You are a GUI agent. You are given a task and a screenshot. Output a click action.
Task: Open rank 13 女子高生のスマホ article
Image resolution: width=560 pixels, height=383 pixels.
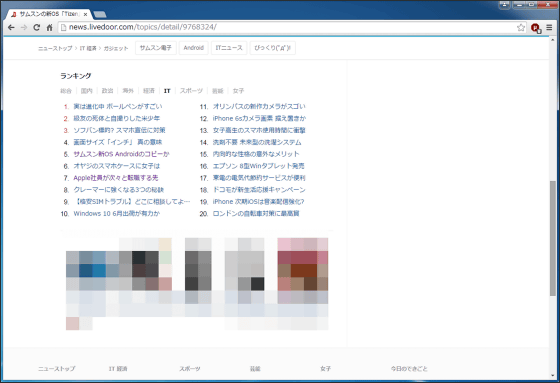pyautogui.click(x=259, y=130)
